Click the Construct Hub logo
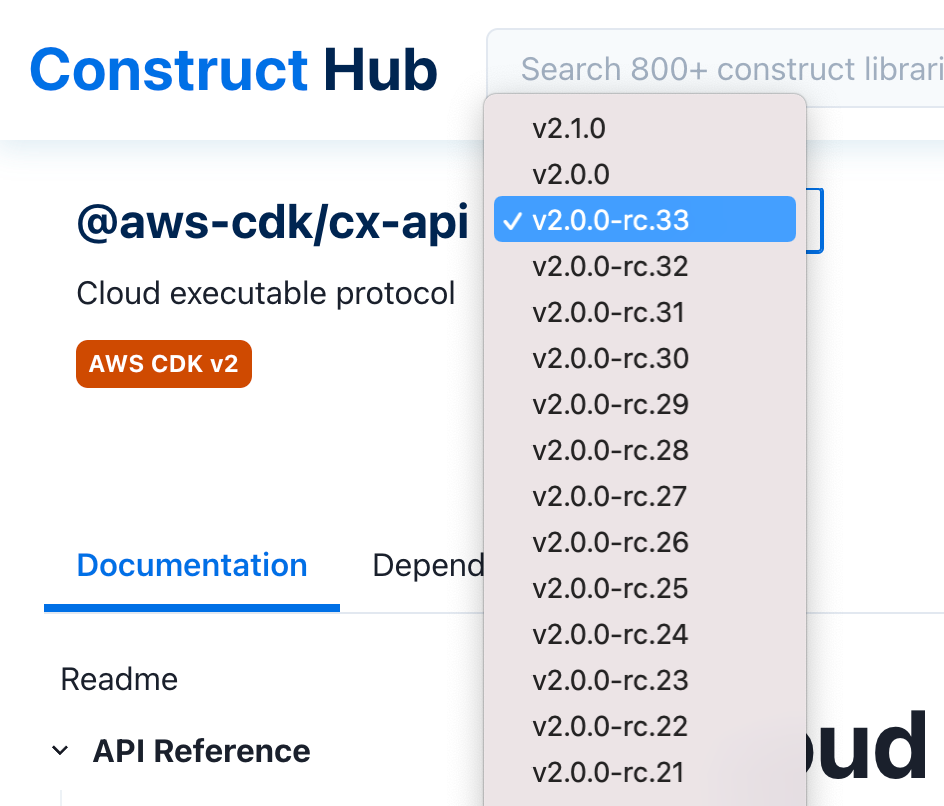944x806 pixels. click(x=233, y=67)
